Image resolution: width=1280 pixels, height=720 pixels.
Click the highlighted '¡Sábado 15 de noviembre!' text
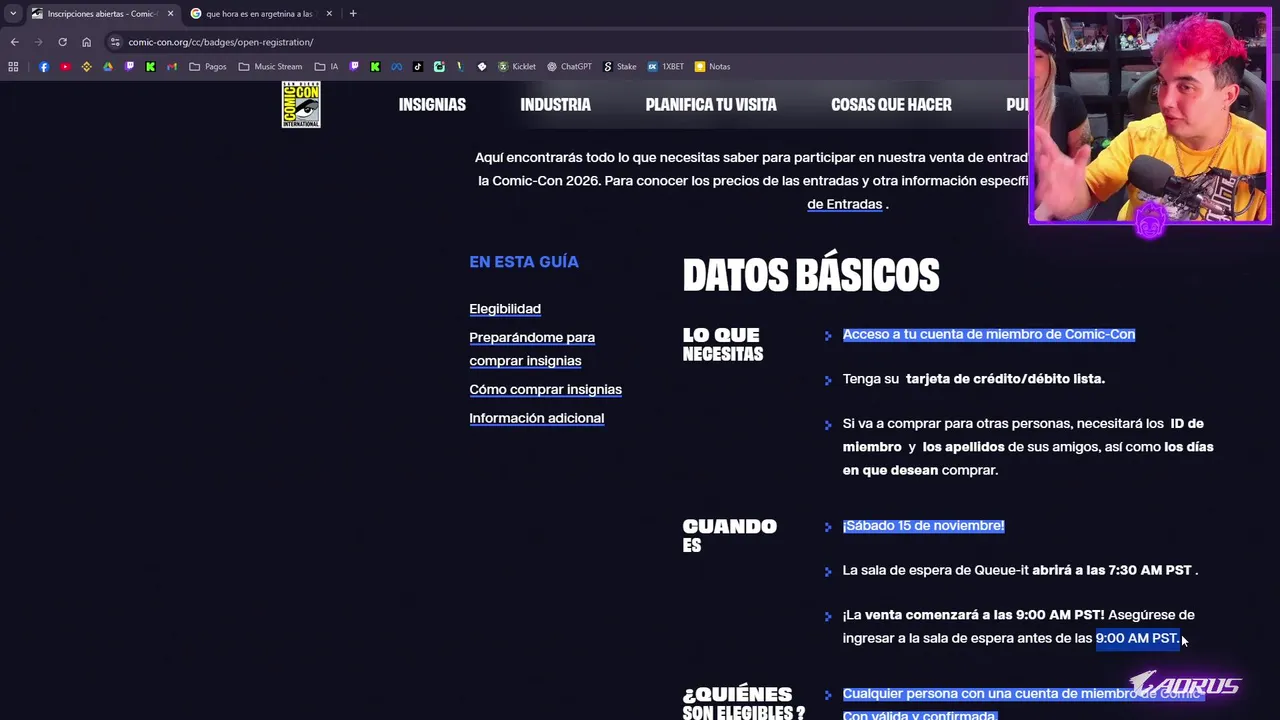(923, 526)
